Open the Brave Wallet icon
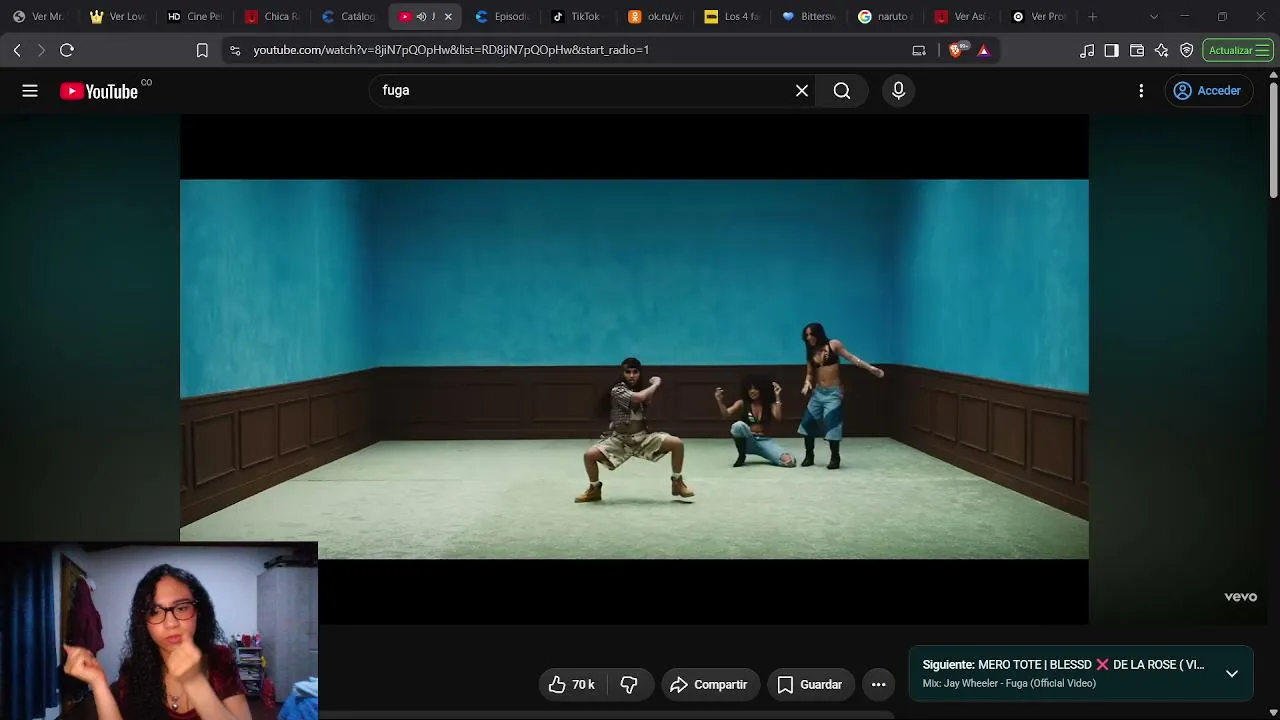This screenshot has width=1280, height=720. (x=1137, y=50)
